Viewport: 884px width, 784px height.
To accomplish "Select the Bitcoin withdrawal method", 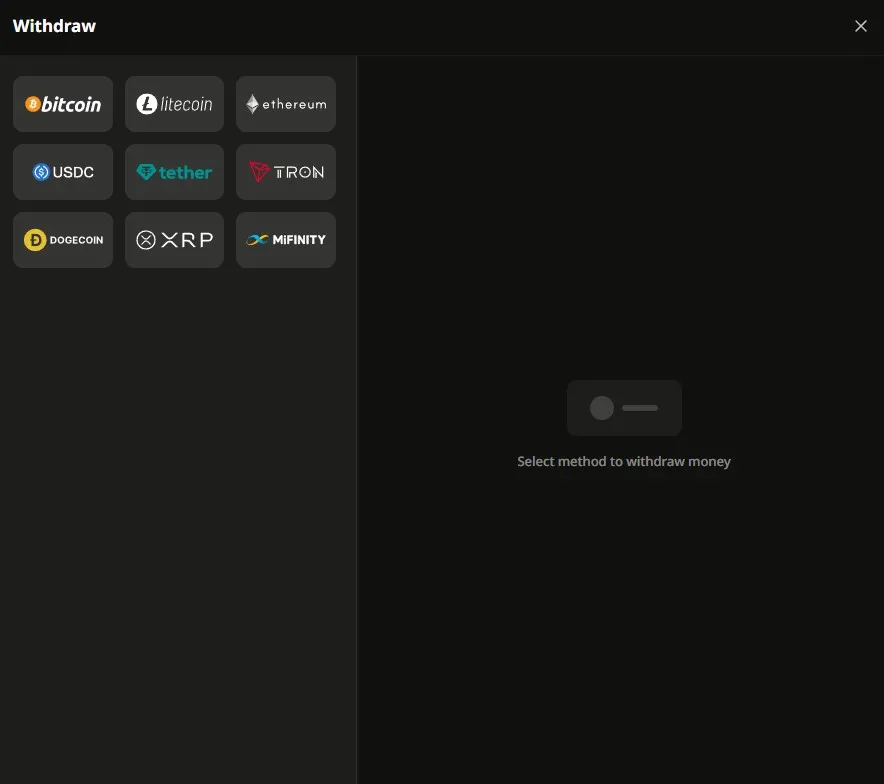I will pyautogui.click(x=63, y=104).
